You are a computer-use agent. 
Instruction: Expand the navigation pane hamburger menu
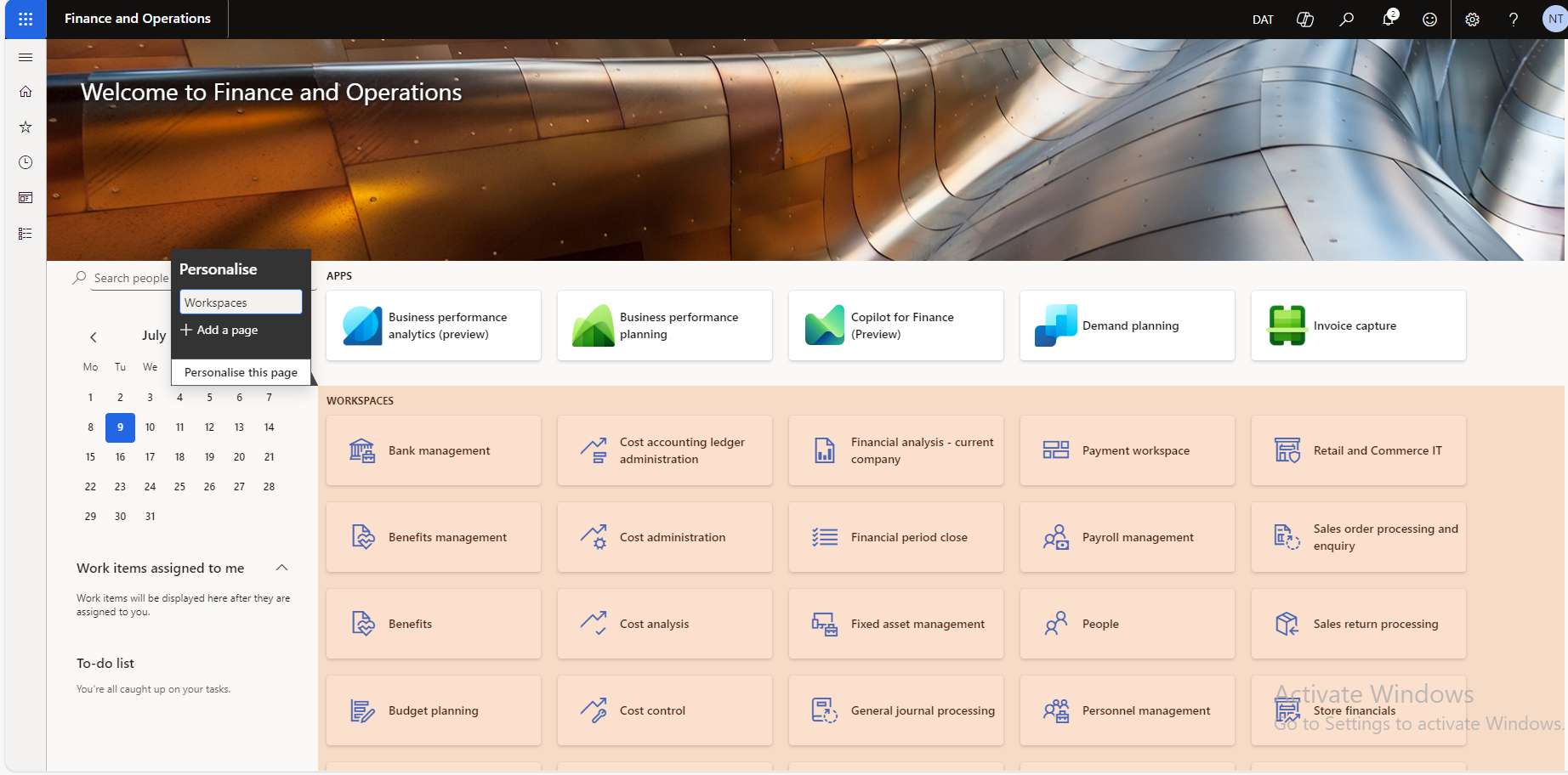pos(26,57)
